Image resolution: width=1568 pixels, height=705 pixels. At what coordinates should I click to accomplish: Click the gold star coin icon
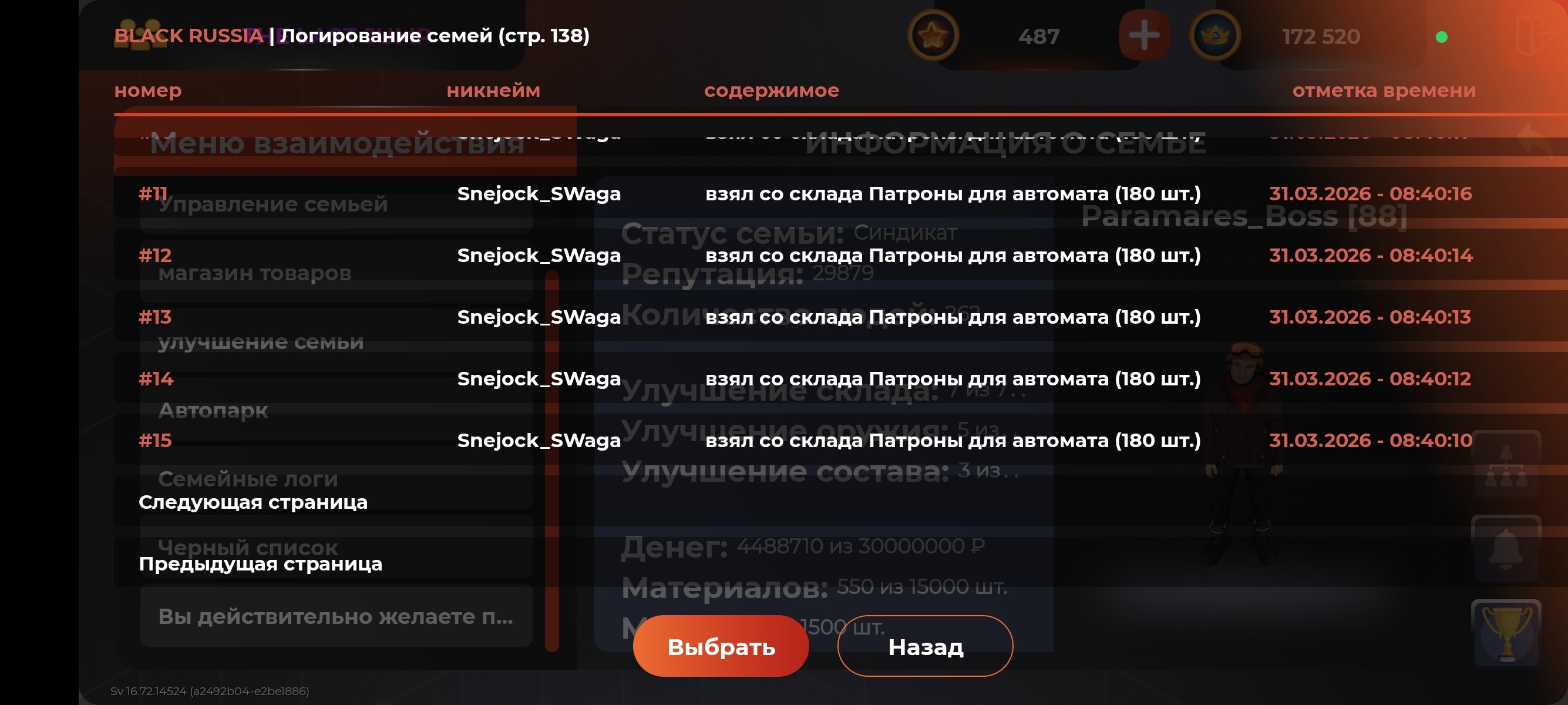click(x=933, y=35)
